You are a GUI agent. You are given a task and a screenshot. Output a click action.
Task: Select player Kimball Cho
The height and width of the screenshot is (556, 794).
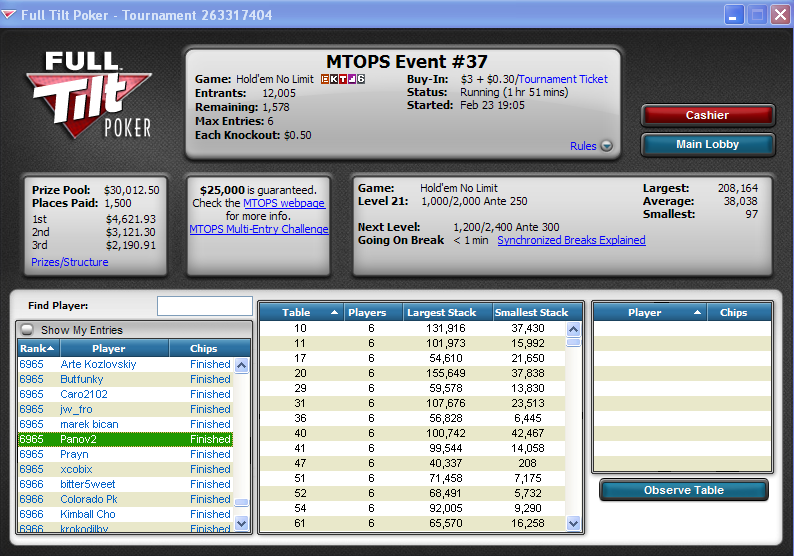[x=126, y=514]
